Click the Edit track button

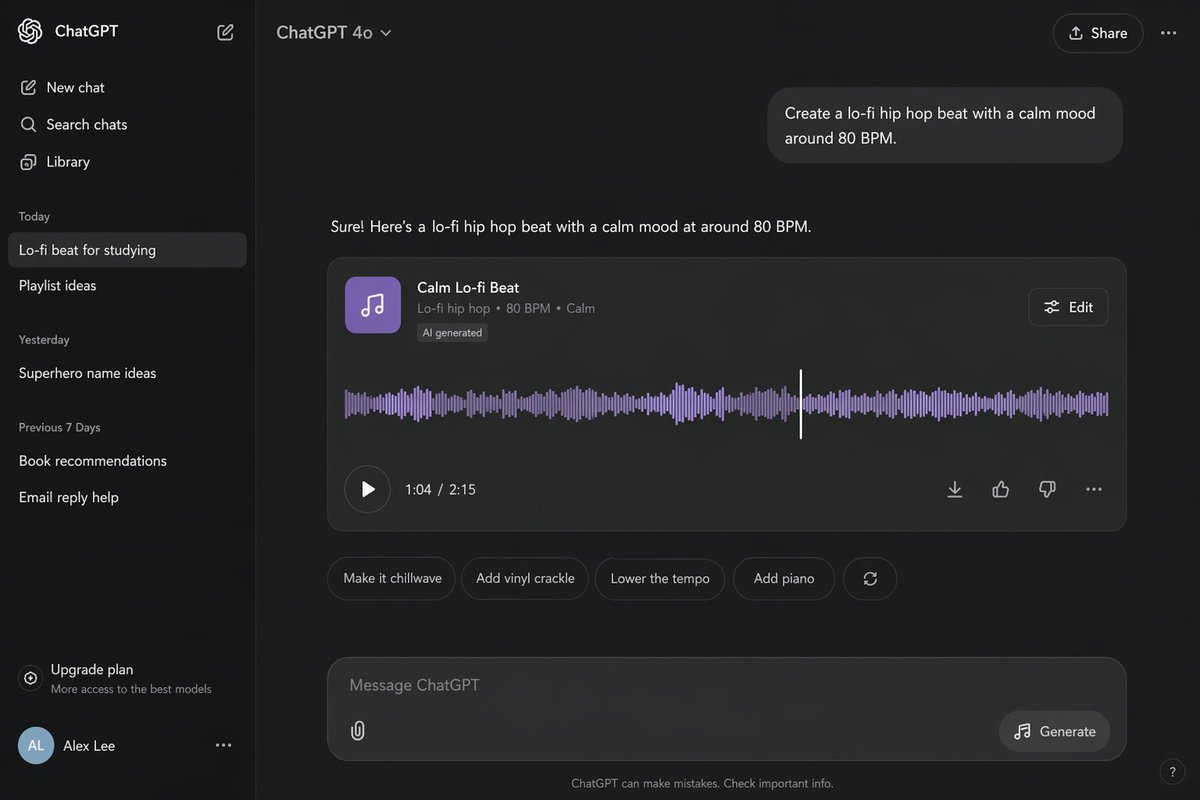pos(1068,307)
